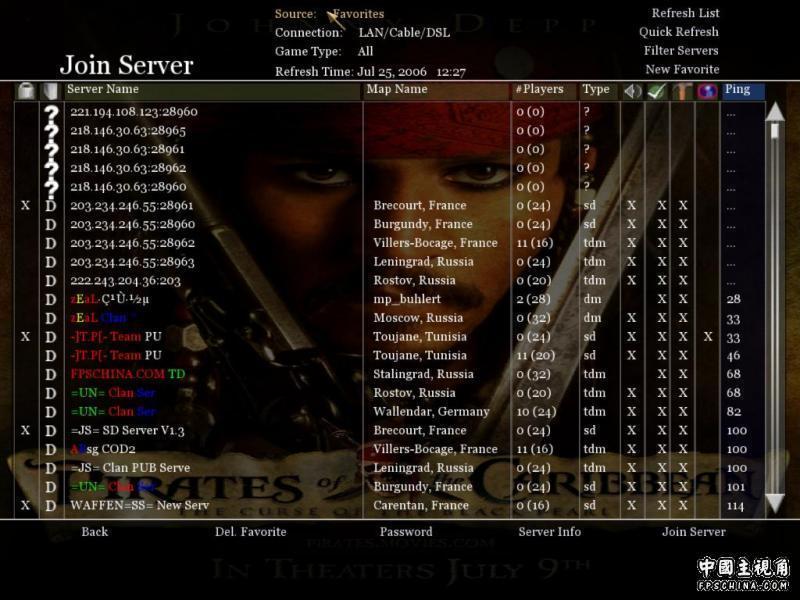This screenshot has width=800, height=600.
Task: Select server 203.234.246.55:28963
Action: click(132, 262)
